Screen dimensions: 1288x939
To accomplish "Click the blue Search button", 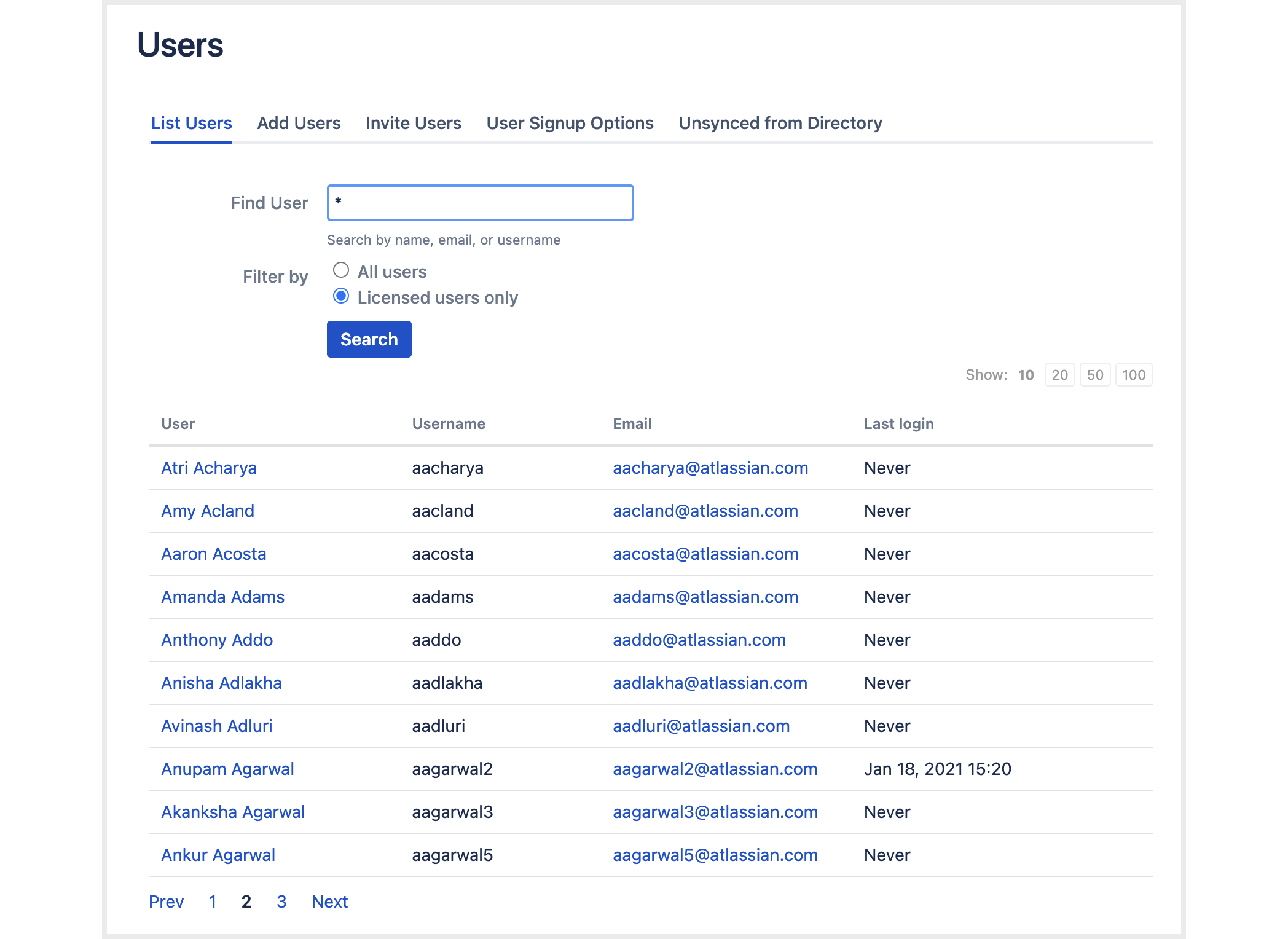I will (x=369, y=339).
